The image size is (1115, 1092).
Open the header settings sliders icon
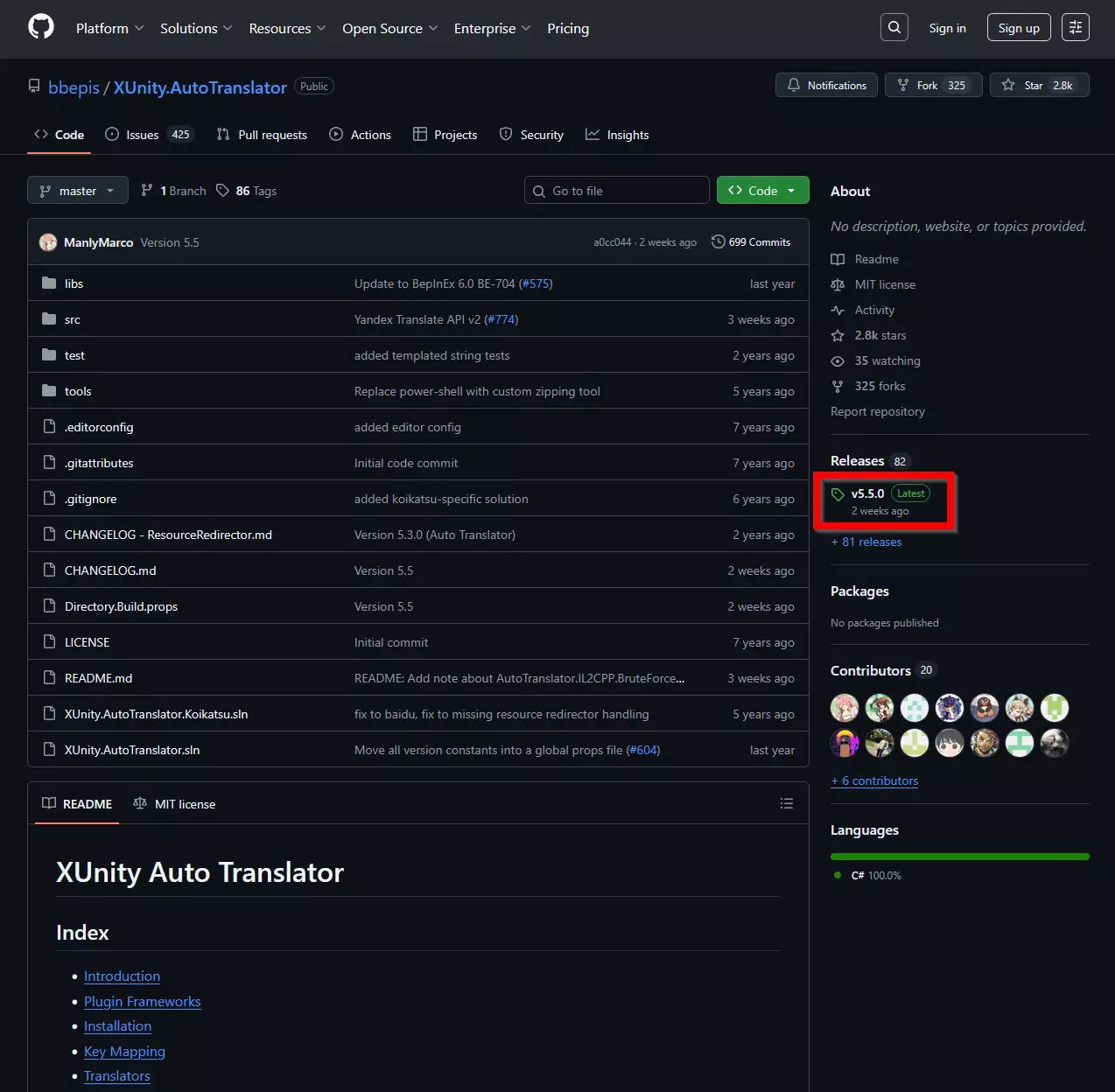1076,28
